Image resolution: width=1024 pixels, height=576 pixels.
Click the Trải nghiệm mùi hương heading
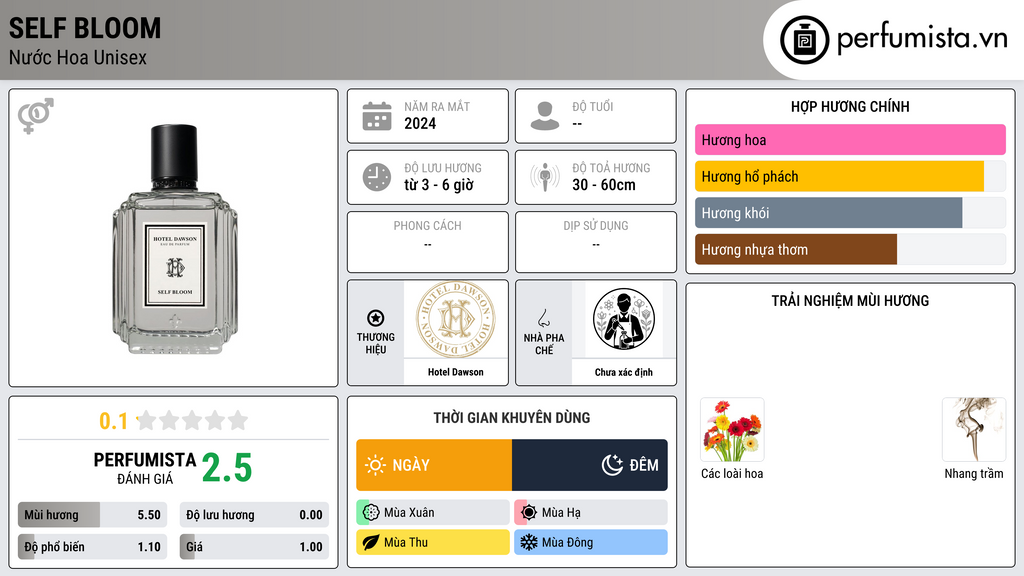(850, 301)
